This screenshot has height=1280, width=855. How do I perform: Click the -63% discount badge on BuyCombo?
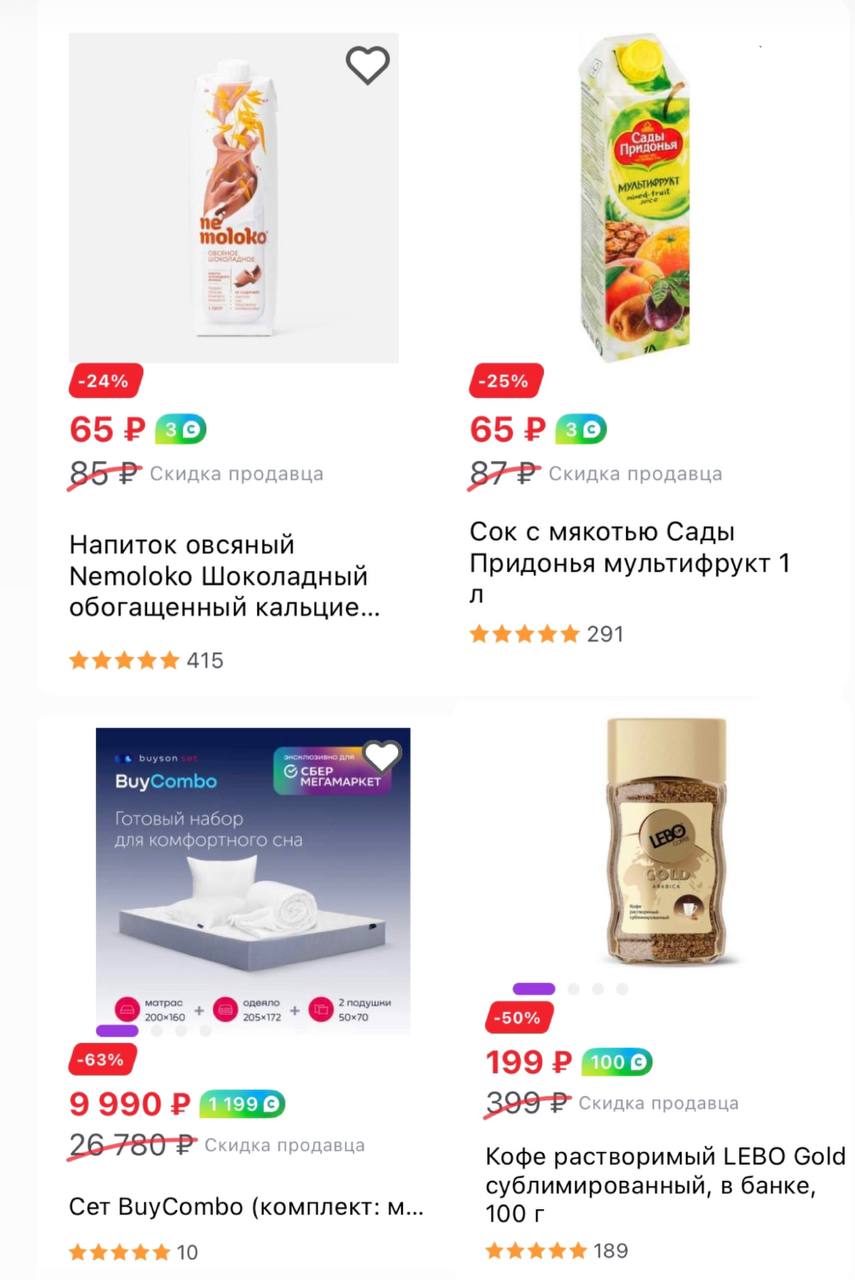102,1059
